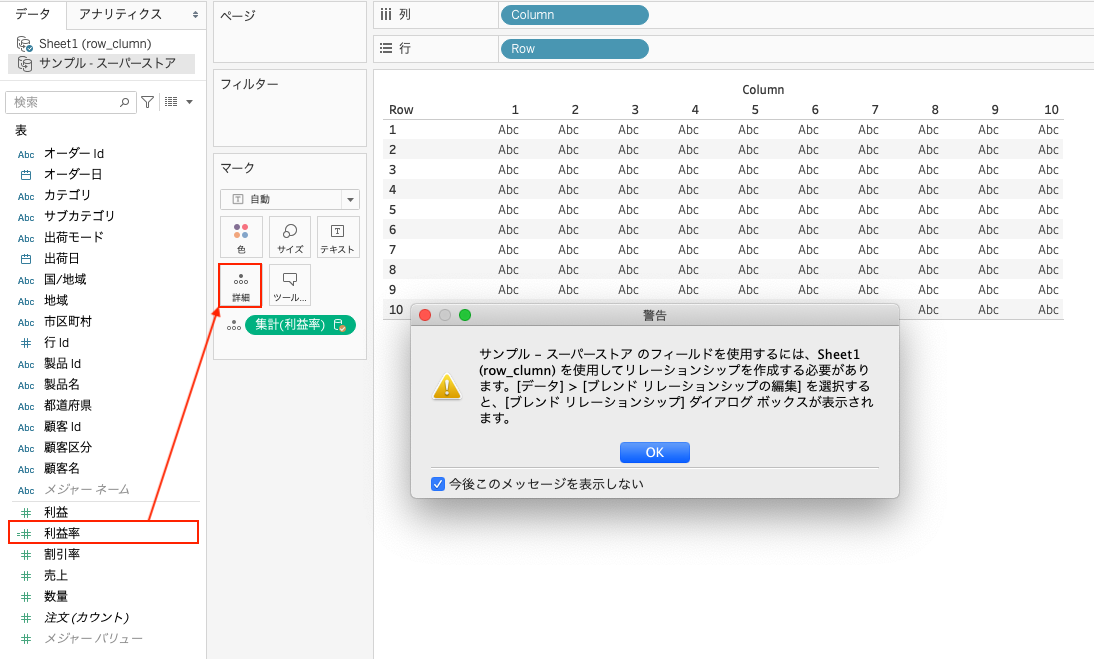
Task: Open the Color (色) mark card
Action: tap(241, 237)
